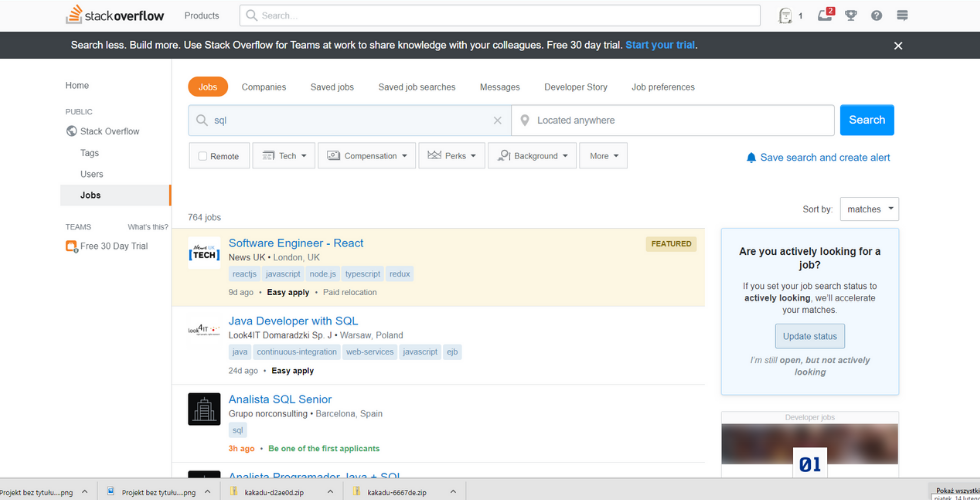Open the site switcher stack icon

click(902, 16)
